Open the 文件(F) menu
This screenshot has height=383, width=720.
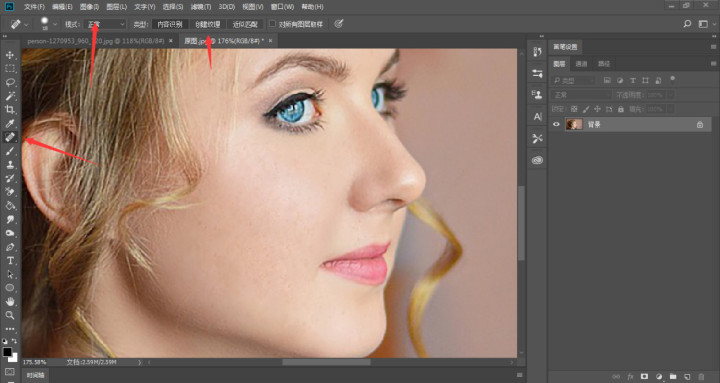[34, 7]
